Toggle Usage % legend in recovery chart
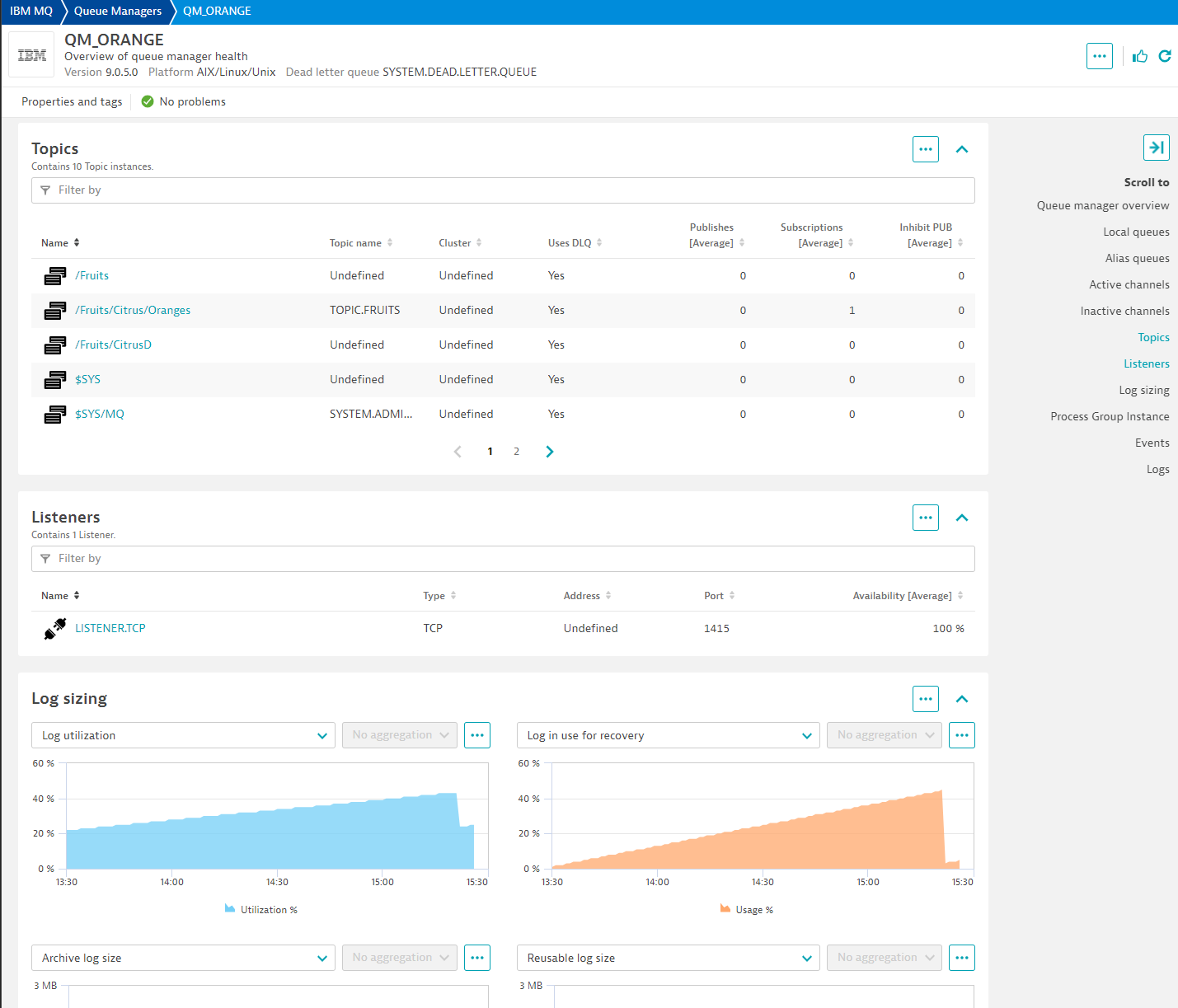This screenshot has height=1008, width=1178. tap(747, 910)
